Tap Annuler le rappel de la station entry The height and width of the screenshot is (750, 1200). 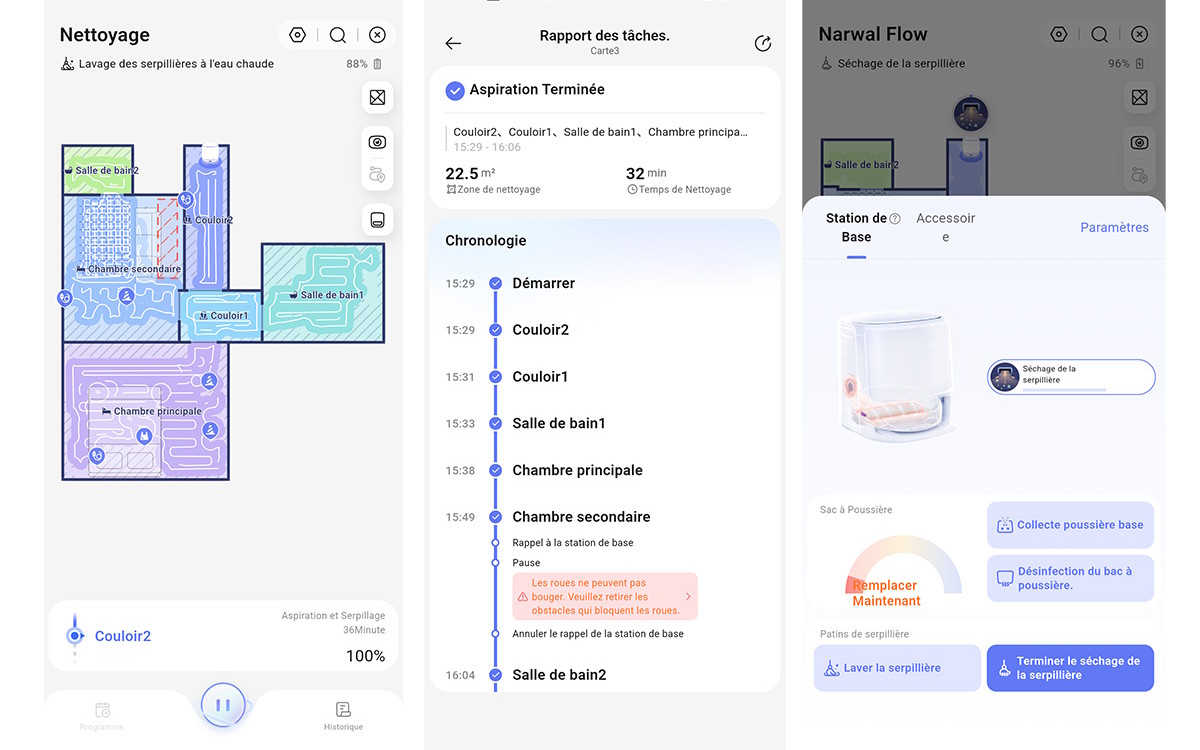point(598,634)
